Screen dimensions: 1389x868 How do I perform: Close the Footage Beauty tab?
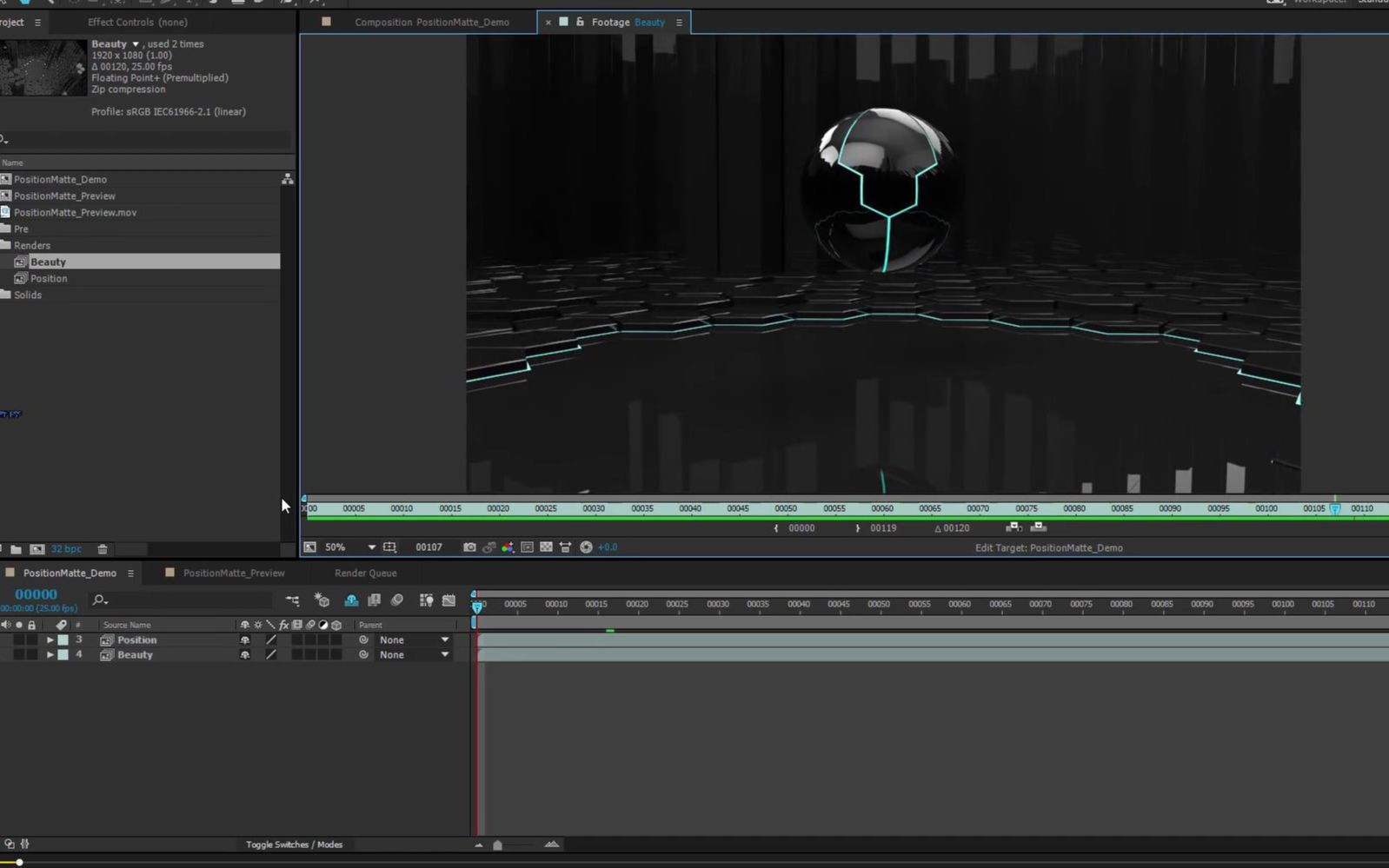click(548, 23)
